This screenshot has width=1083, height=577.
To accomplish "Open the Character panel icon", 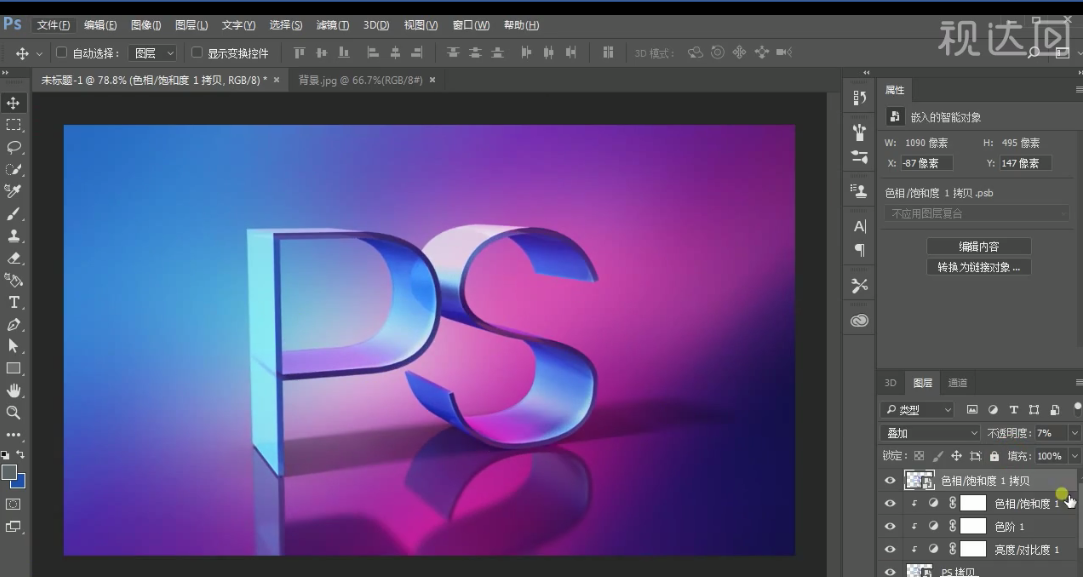I will pyautogui.click(x=859, y=226).
